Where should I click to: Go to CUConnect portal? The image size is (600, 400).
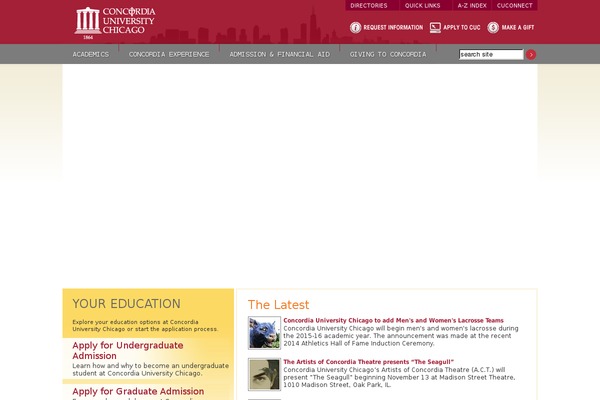[514, 5]
